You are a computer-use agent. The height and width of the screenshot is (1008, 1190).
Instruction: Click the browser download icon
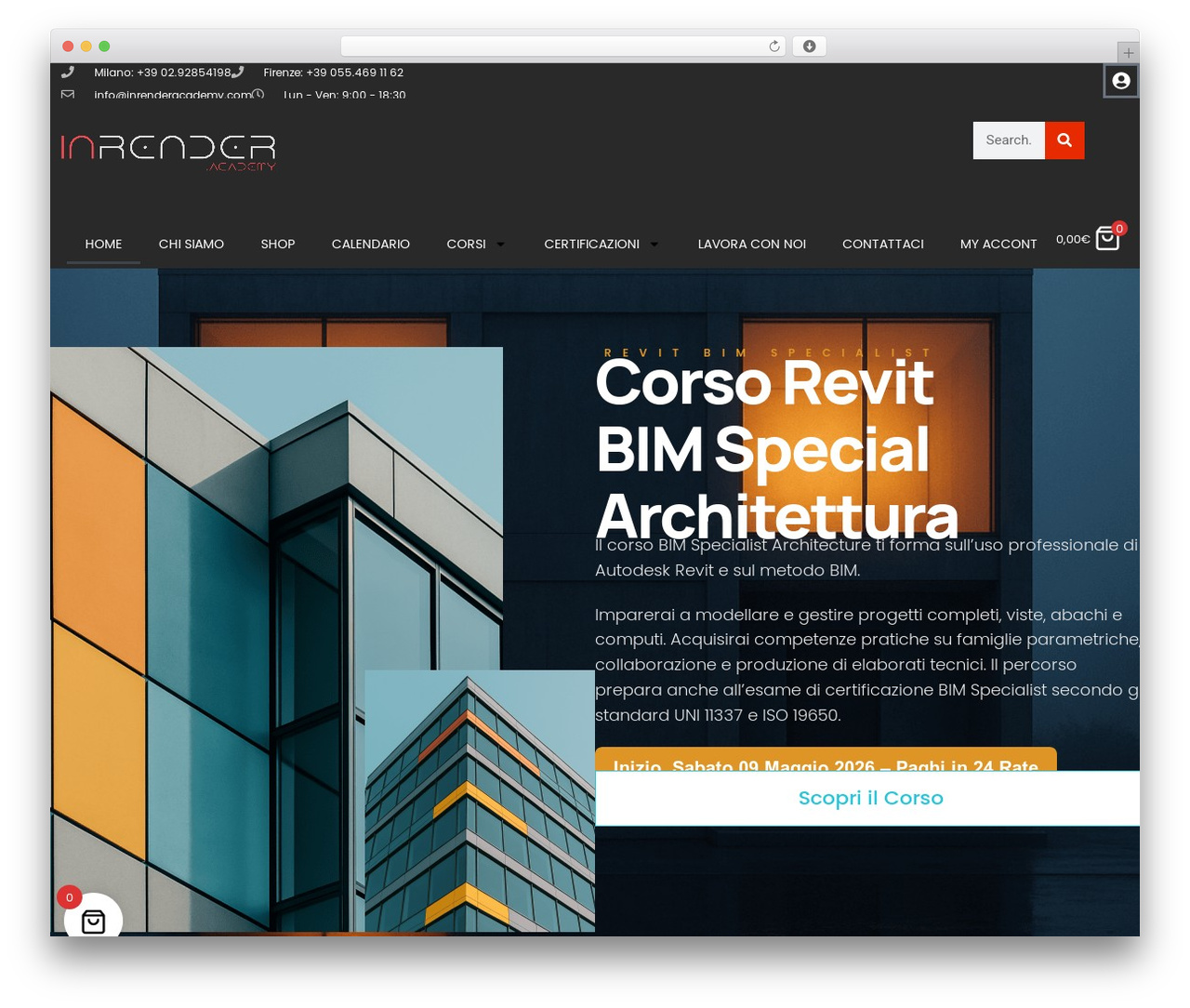coord(810,46)
